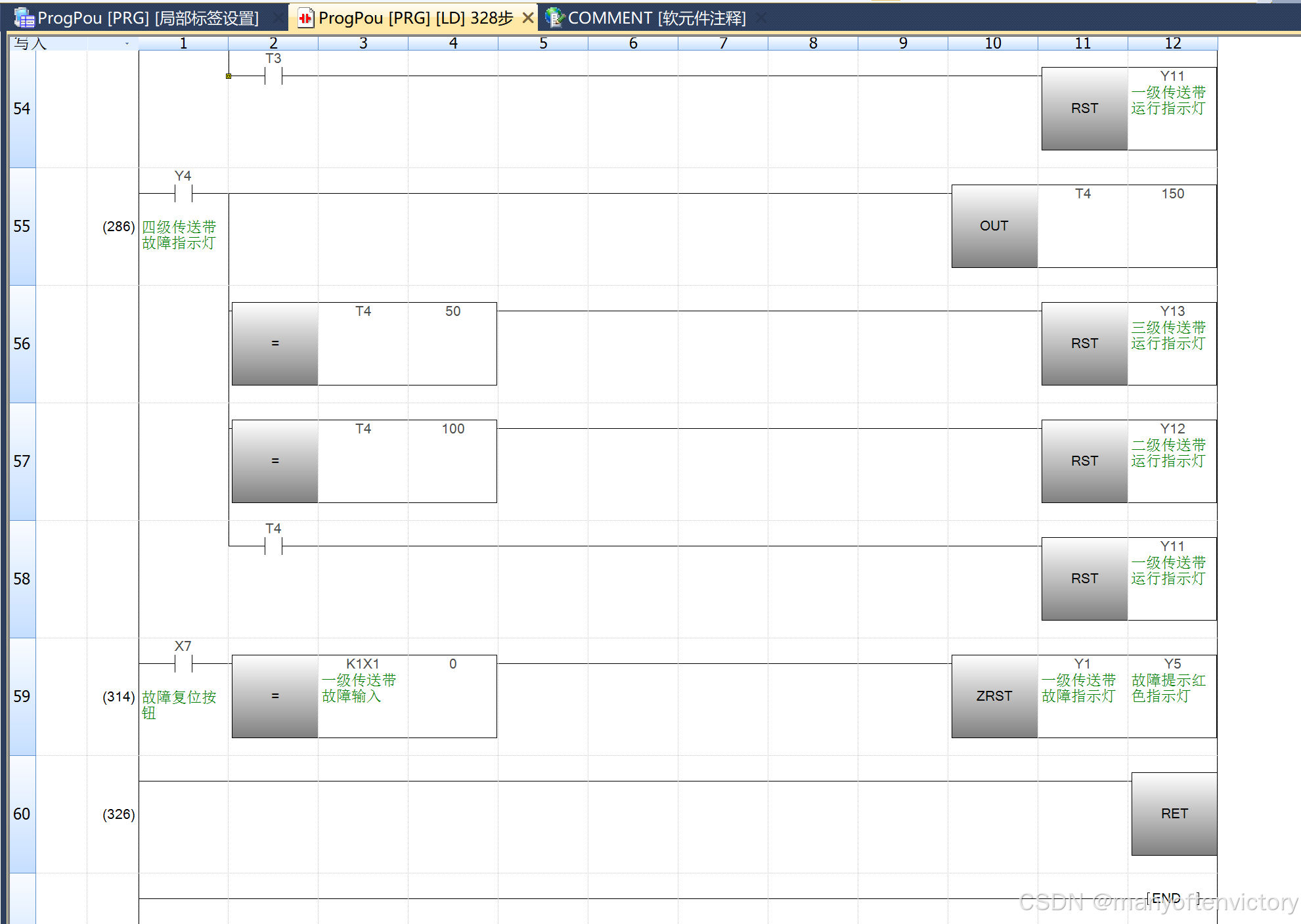
Task: Click the value 50 in the compare
Action: 453,311
